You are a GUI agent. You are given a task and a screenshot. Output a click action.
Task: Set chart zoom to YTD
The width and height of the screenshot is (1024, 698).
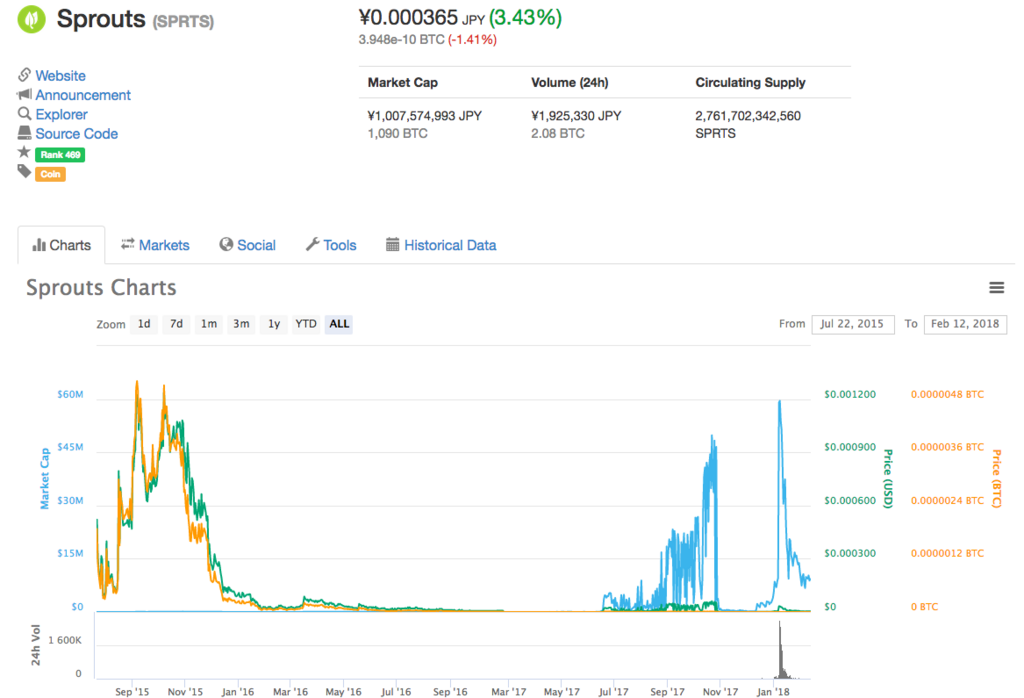pyautogui.click(x=306, y=324)
